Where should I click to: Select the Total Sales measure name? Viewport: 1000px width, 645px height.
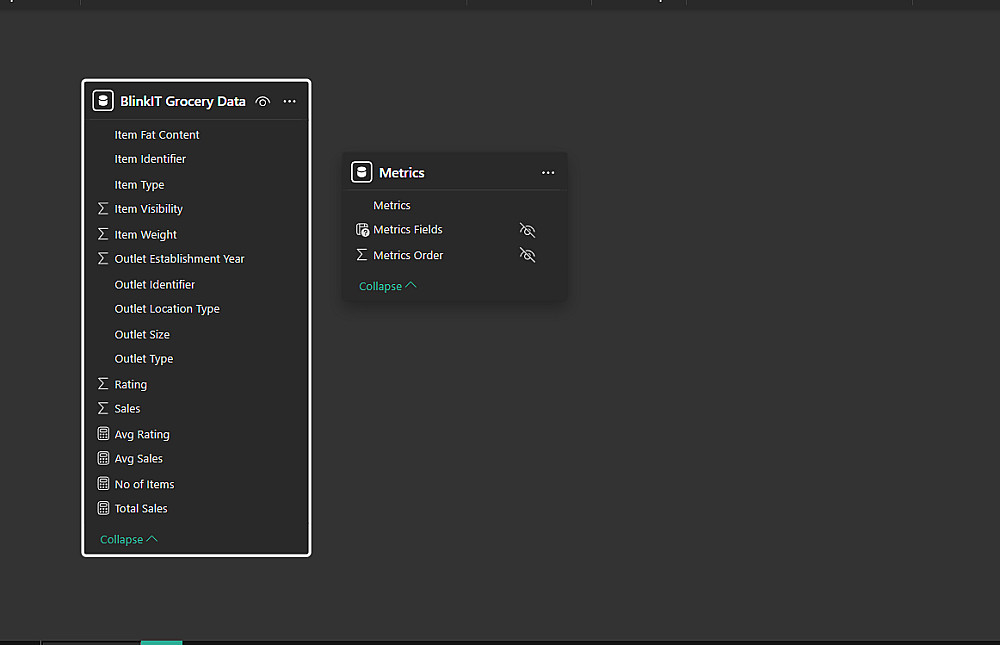(141, 508)
